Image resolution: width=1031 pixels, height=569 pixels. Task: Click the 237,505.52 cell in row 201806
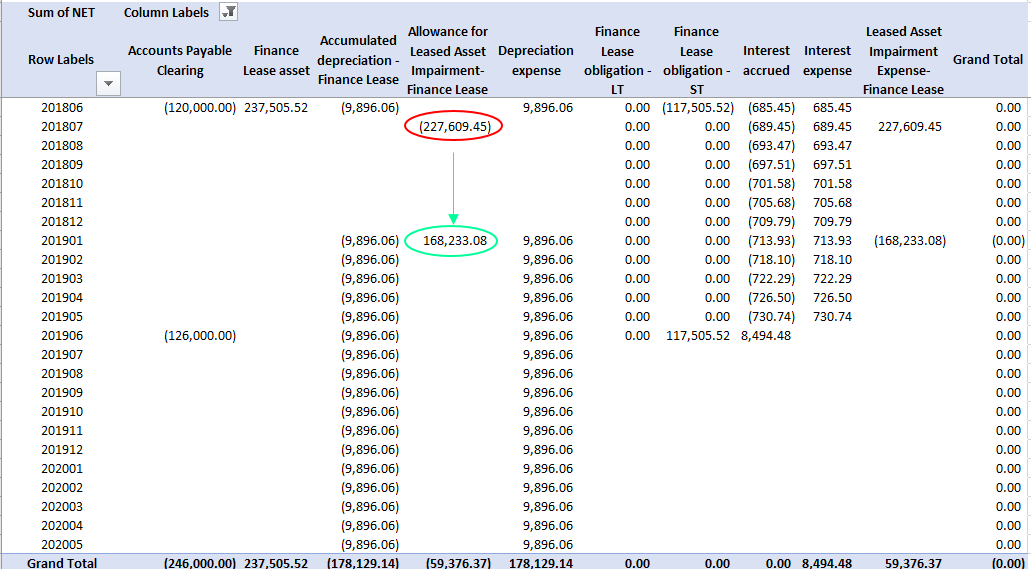pos(276,107)
